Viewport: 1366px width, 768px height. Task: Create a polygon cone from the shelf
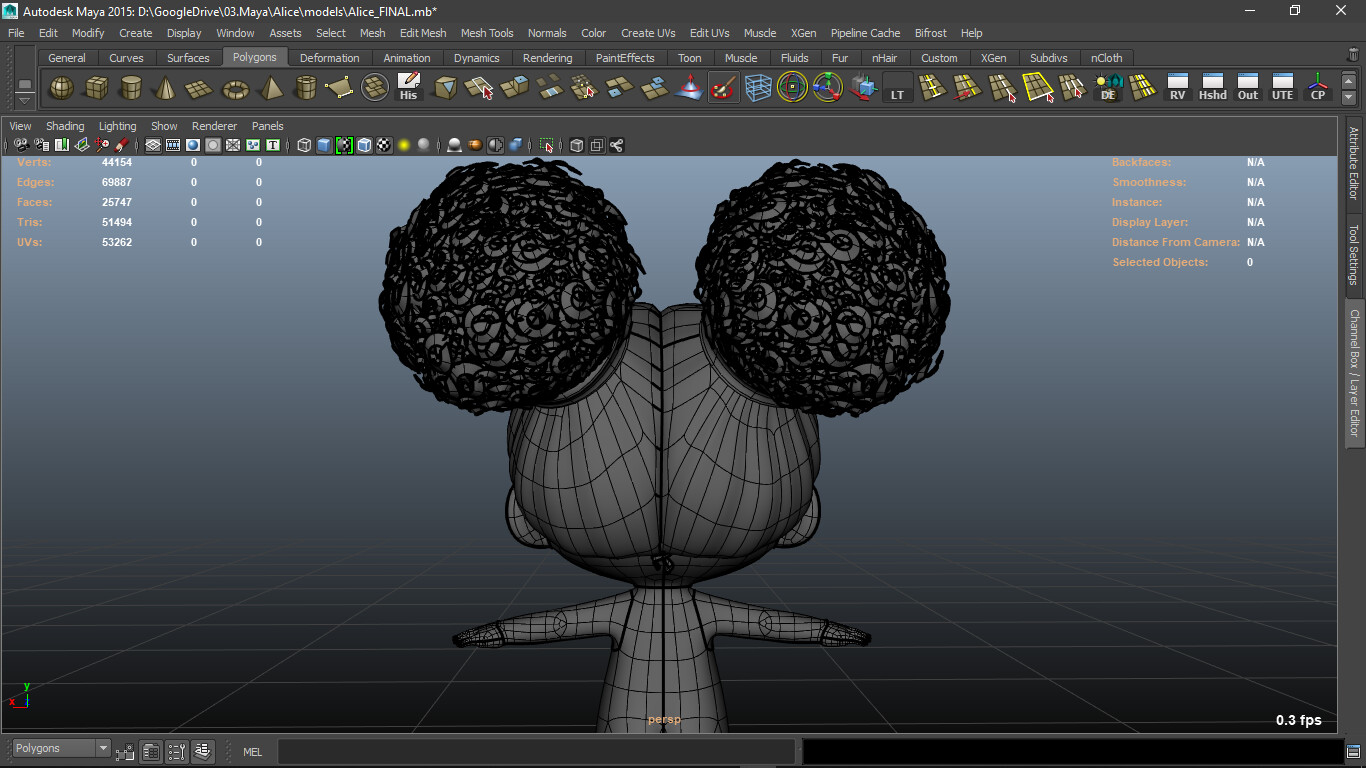click(x=165, y=88)
